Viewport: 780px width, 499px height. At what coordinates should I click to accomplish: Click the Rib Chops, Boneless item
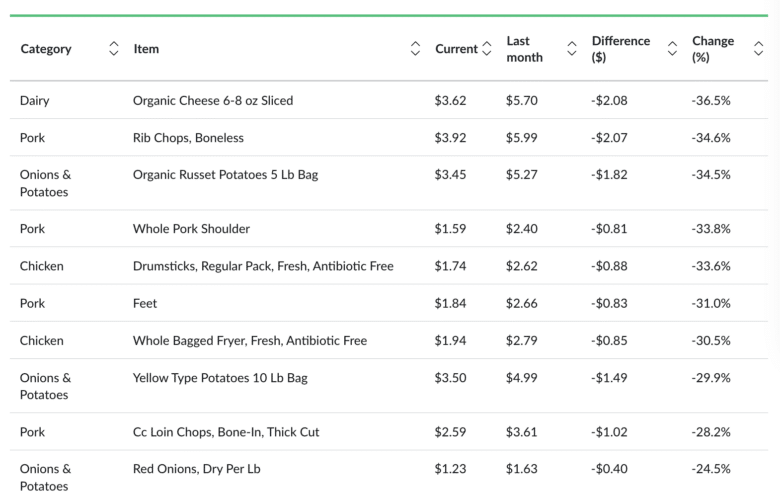click(188, 137)
